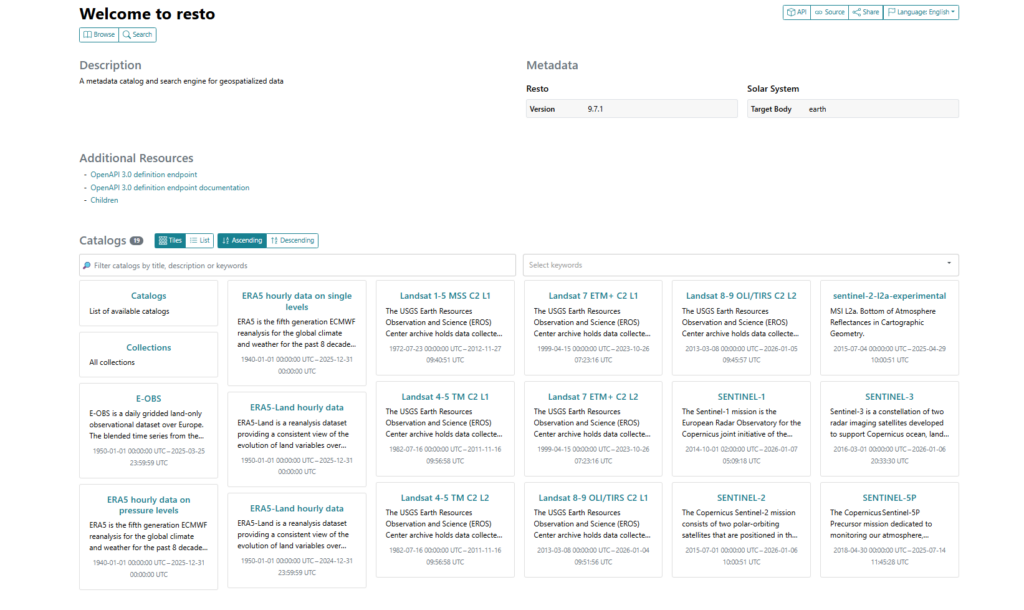Enable Descending sort order
1024x610 pixels.
pyautogui.click(x=295, y=240)
